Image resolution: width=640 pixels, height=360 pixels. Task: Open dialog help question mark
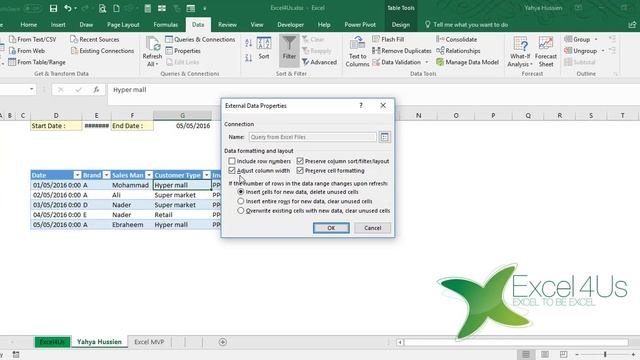point(361,105)
